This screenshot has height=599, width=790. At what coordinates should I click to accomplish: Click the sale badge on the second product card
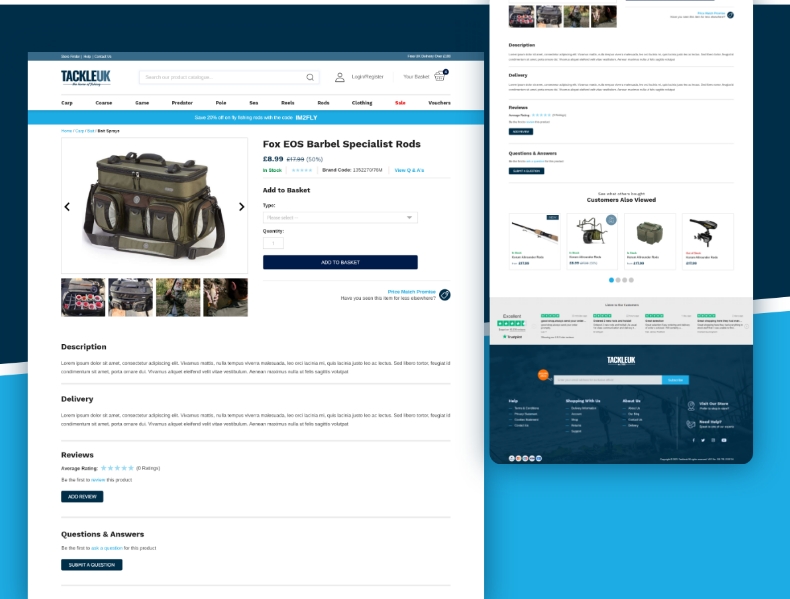coord(611,220)
